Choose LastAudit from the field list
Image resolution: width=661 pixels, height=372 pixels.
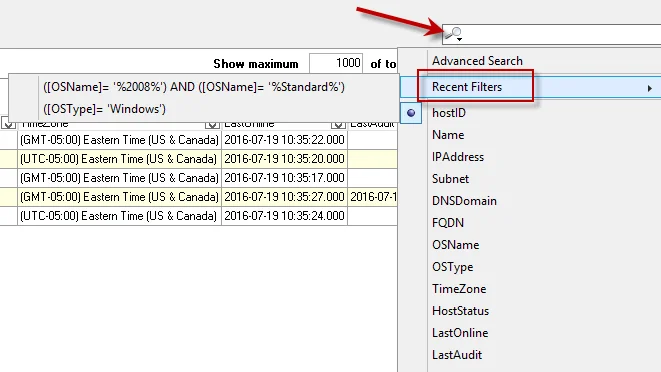[457, 355]
